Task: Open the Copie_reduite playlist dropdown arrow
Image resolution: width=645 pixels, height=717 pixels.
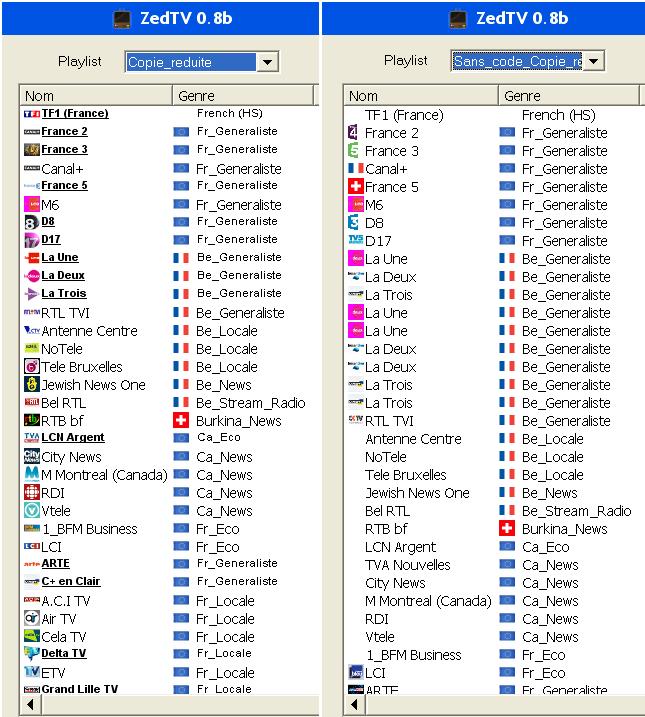Action: (267, 62)
